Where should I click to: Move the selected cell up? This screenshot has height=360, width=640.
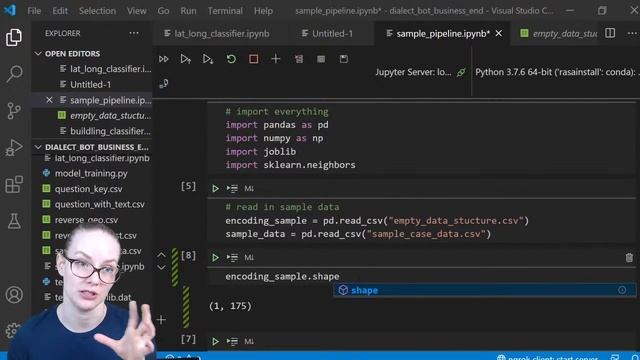coord(162,255)
